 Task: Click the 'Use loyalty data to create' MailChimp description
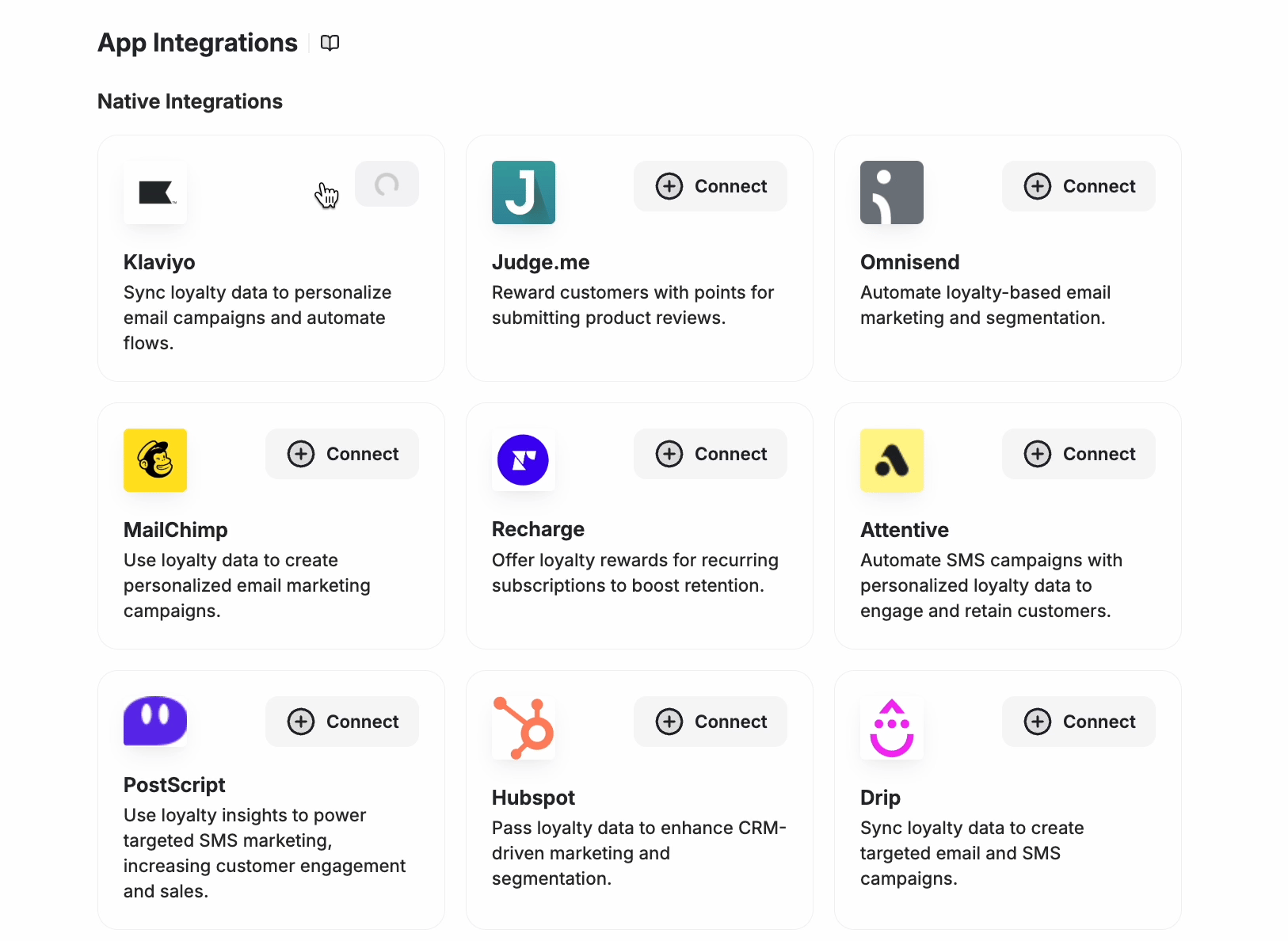click(247, 585)
